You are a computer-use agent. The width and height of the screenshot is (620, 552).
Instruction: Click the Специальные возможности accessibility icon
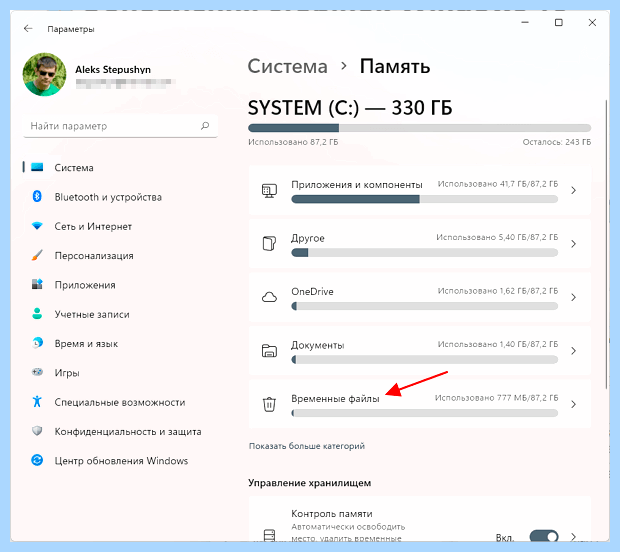pos(37,401)
